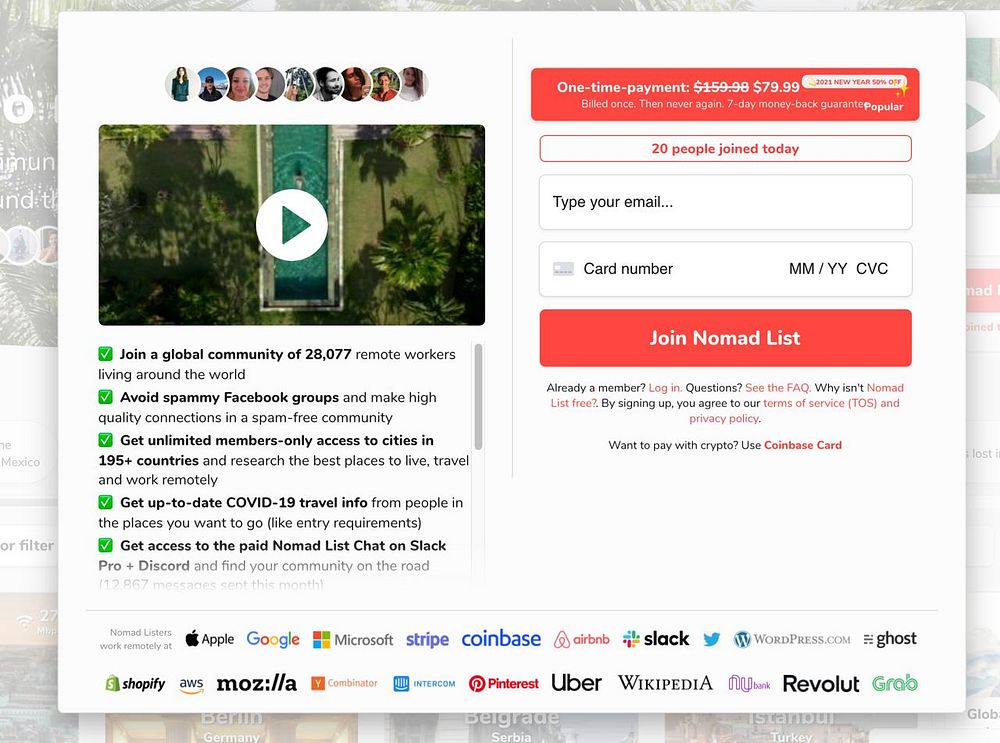Click the checkmark beside COVID-19 travel info
Viewport: 1000px width, 743px height.
click(x=106, y=503)
